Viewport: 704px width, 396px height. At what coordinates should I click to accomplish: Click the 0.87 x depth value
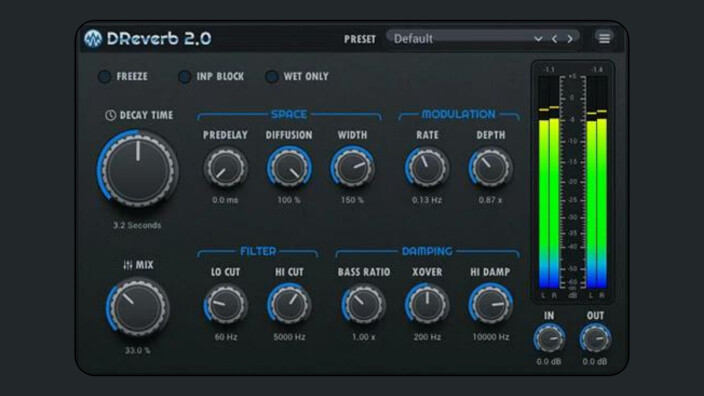(x=490, y=200)
